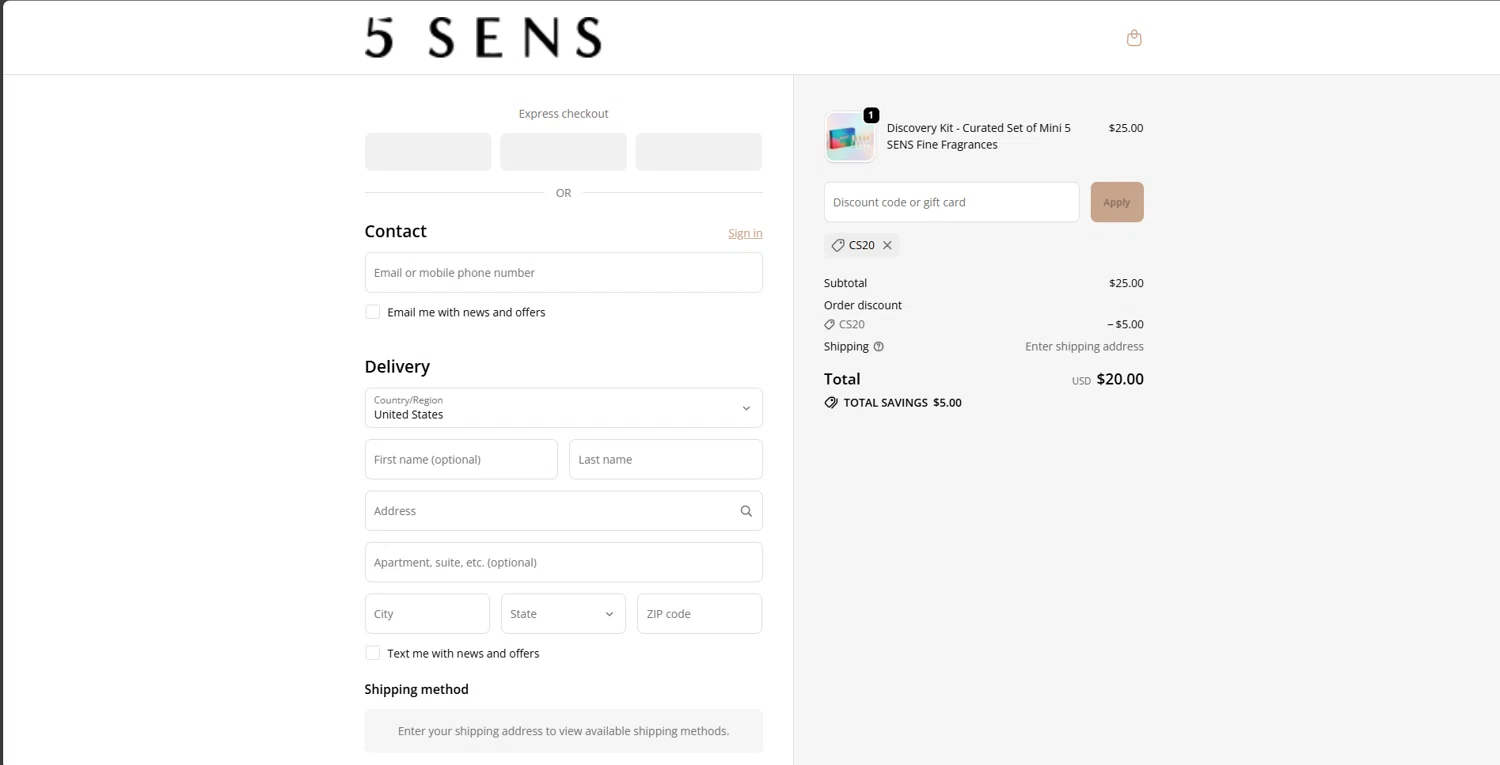Click the address search magnifier icon
Screen dimensions: 1500x765
746,511
